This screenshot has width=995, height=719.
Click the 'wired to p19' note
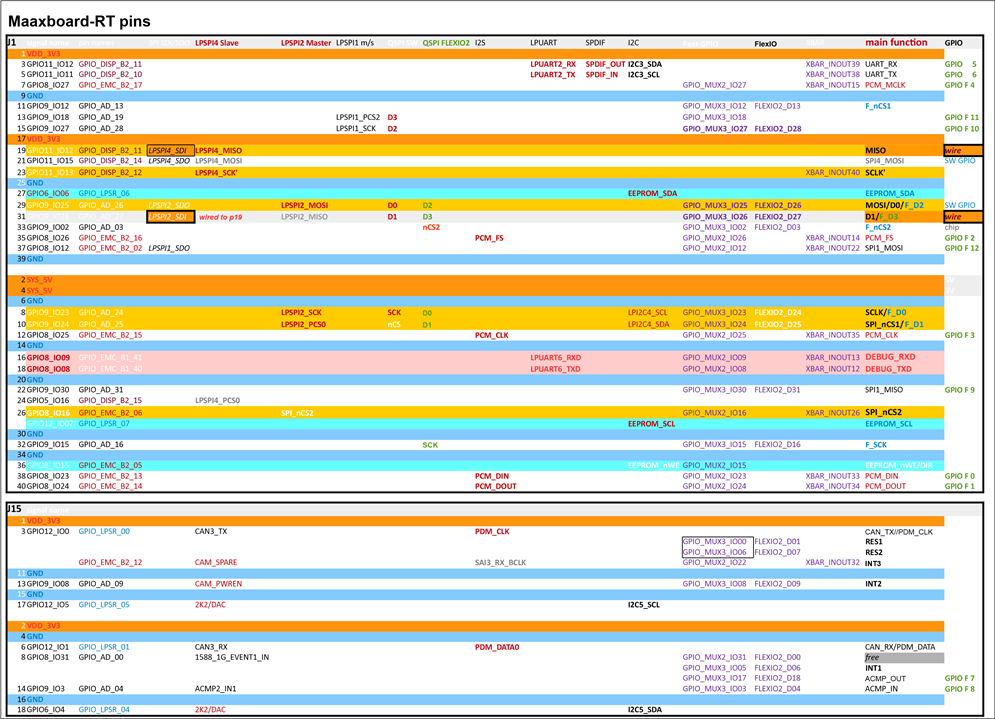pyautogui.click(x=220, y=217)
